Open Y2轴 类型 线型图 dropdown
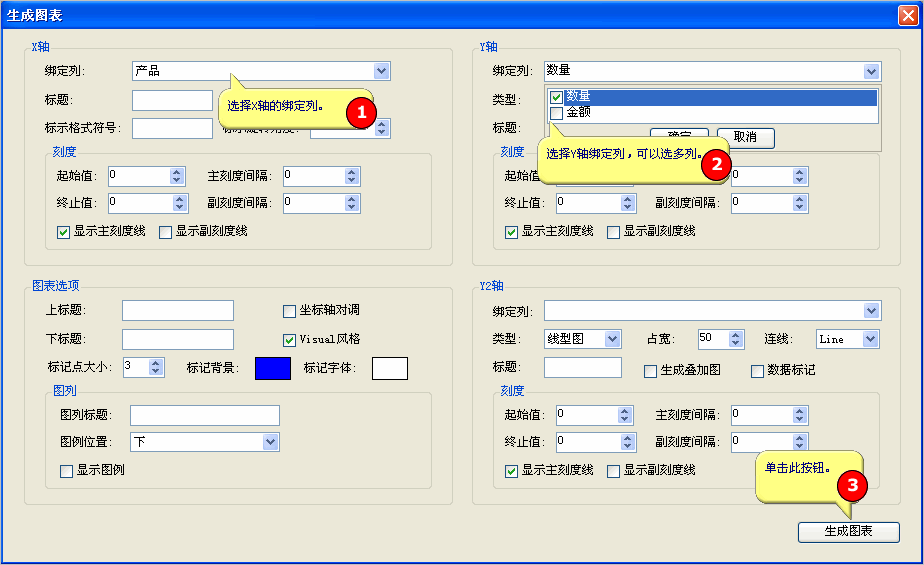This screenshot has width=924, height=565. pos(612,339)
